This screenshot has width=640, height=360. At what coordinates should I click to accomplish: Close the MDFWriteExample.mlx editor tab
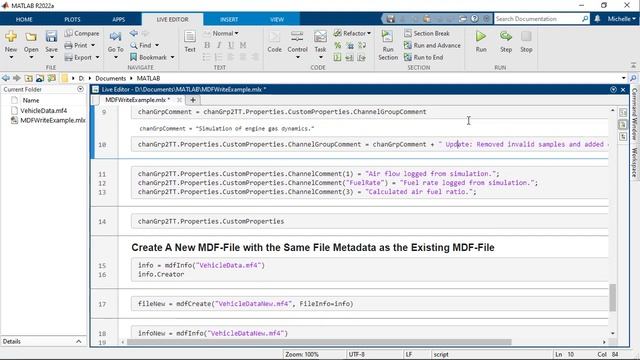[179, 100]
